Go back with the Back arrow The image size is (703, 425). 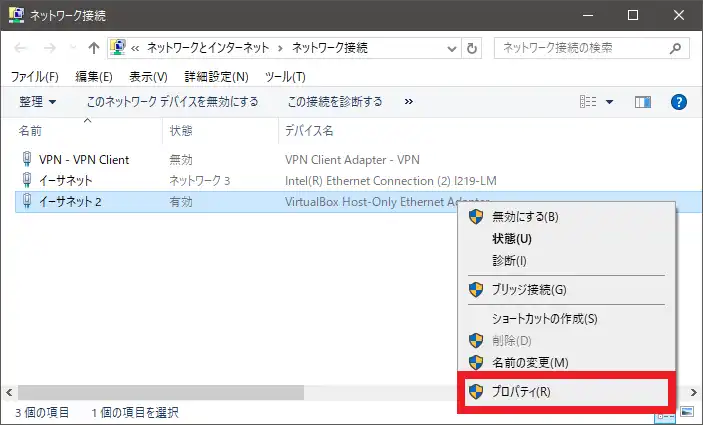click(21, 48)
